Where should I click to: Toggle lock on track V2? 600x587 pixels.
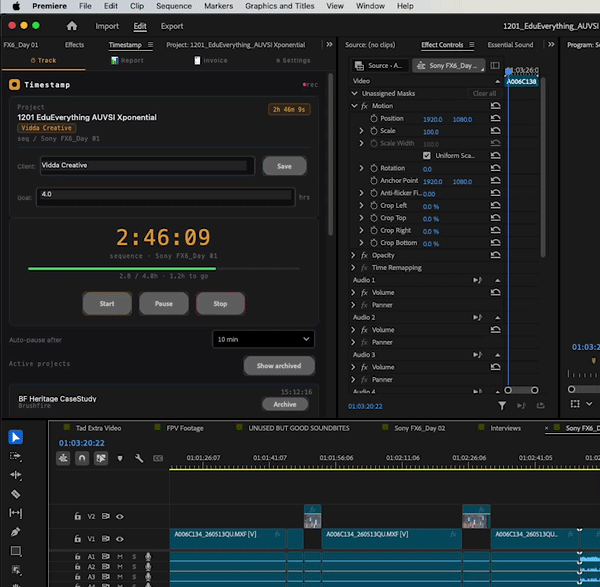(x=77, y=516)
